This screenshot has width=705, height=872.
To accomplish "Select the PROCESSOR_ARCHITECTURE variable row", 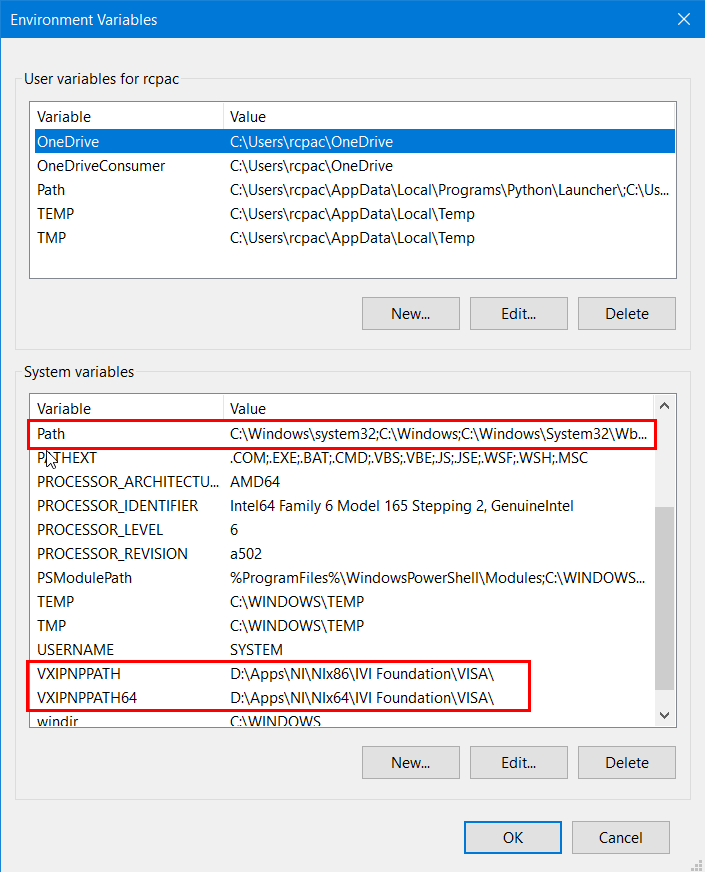I will 342,482.
